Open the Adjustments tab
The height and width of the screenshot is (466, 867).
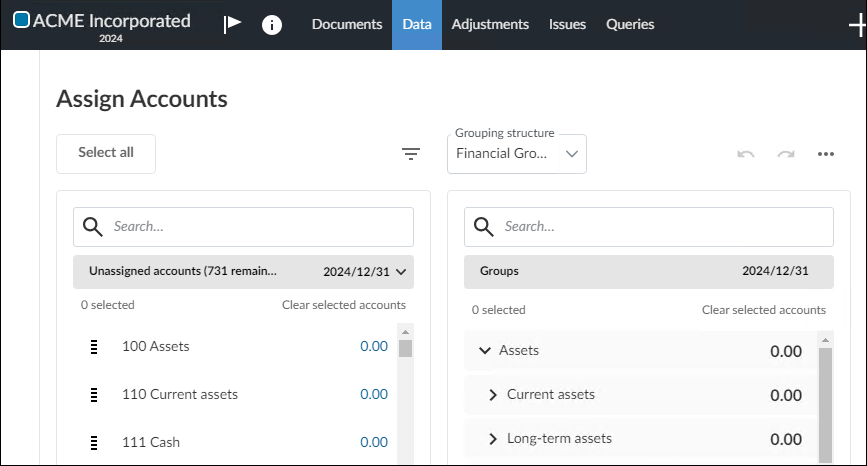(490, 25)
